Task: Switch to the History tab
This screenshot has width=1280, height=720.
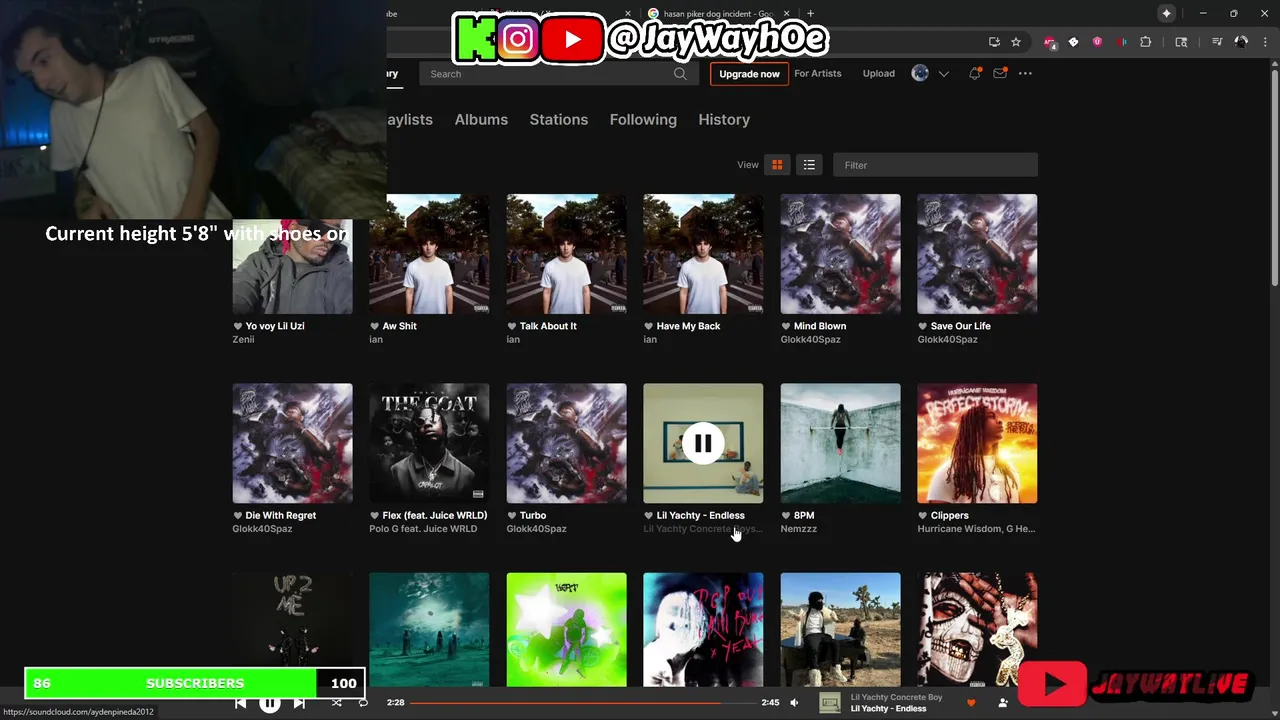Action: 724,119
